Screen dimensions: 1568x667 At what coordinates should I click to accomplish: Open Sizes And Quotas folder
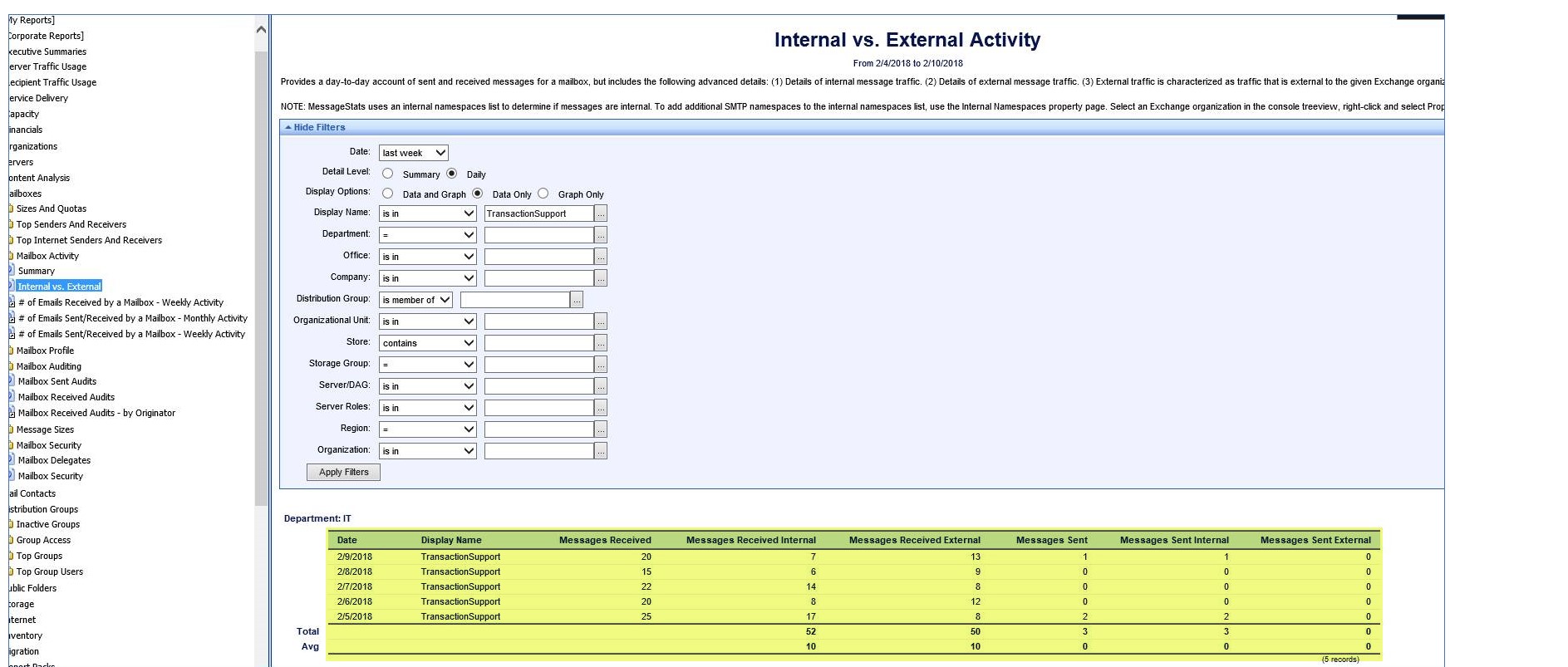[52, 208]
